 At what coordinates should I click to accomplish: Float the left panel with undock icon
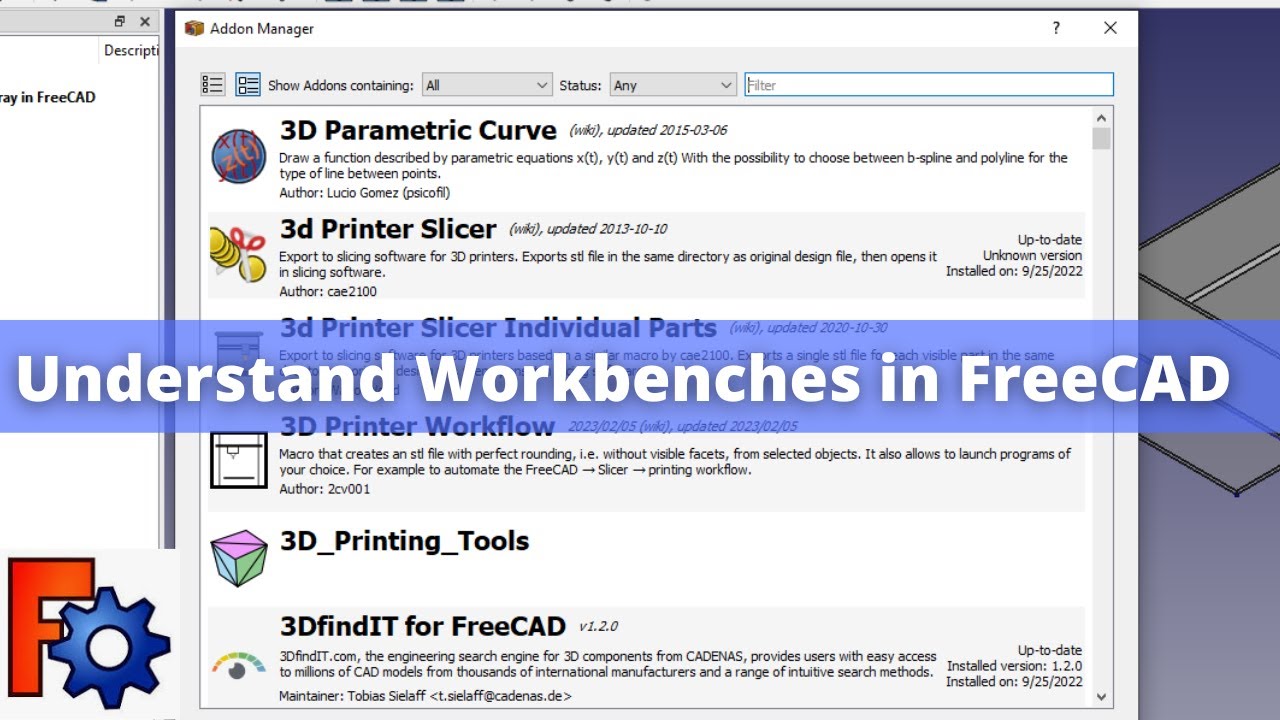(x=120, y=21)
